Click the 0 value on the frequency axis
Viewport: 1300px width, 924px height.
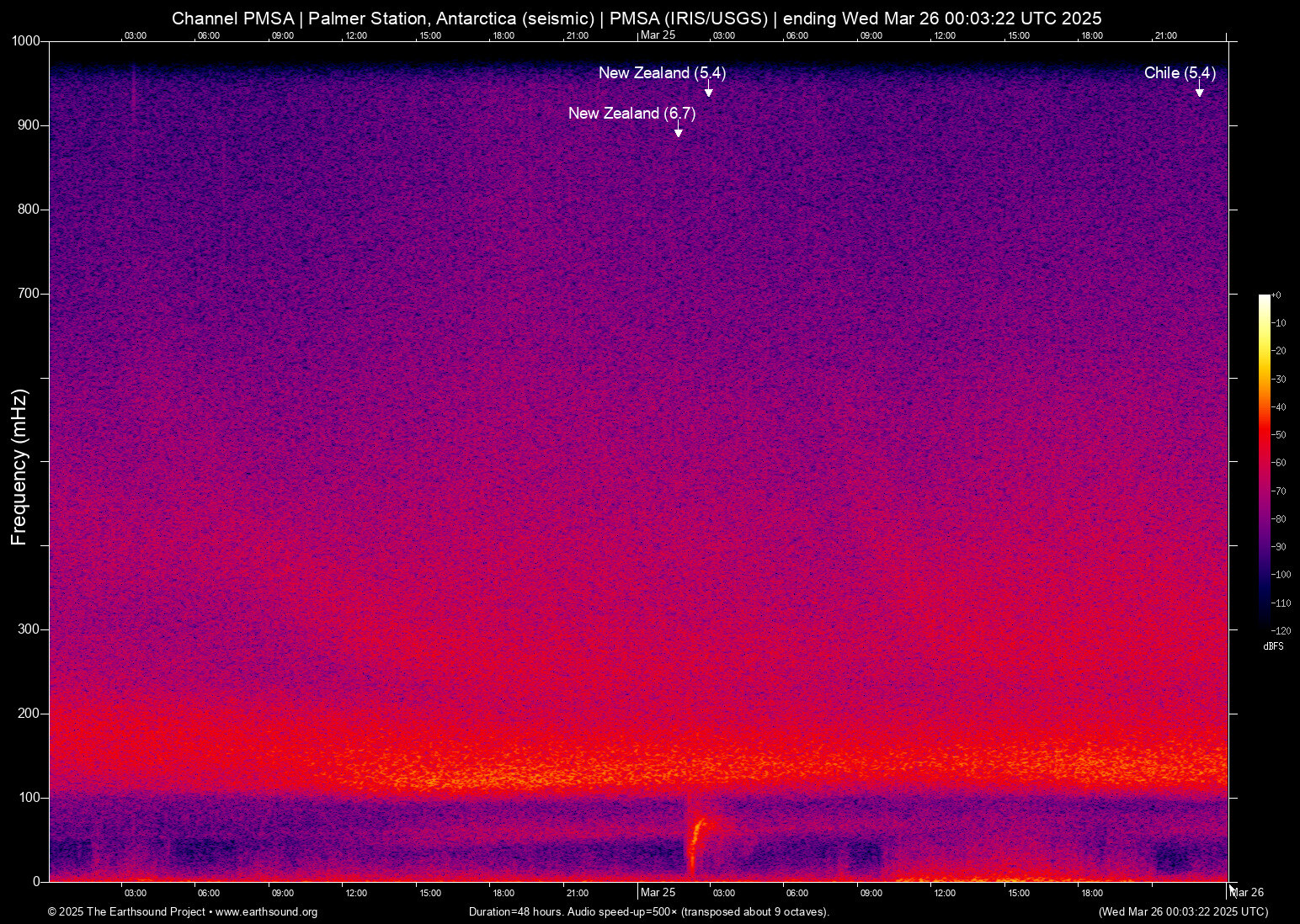click(36, 882)
